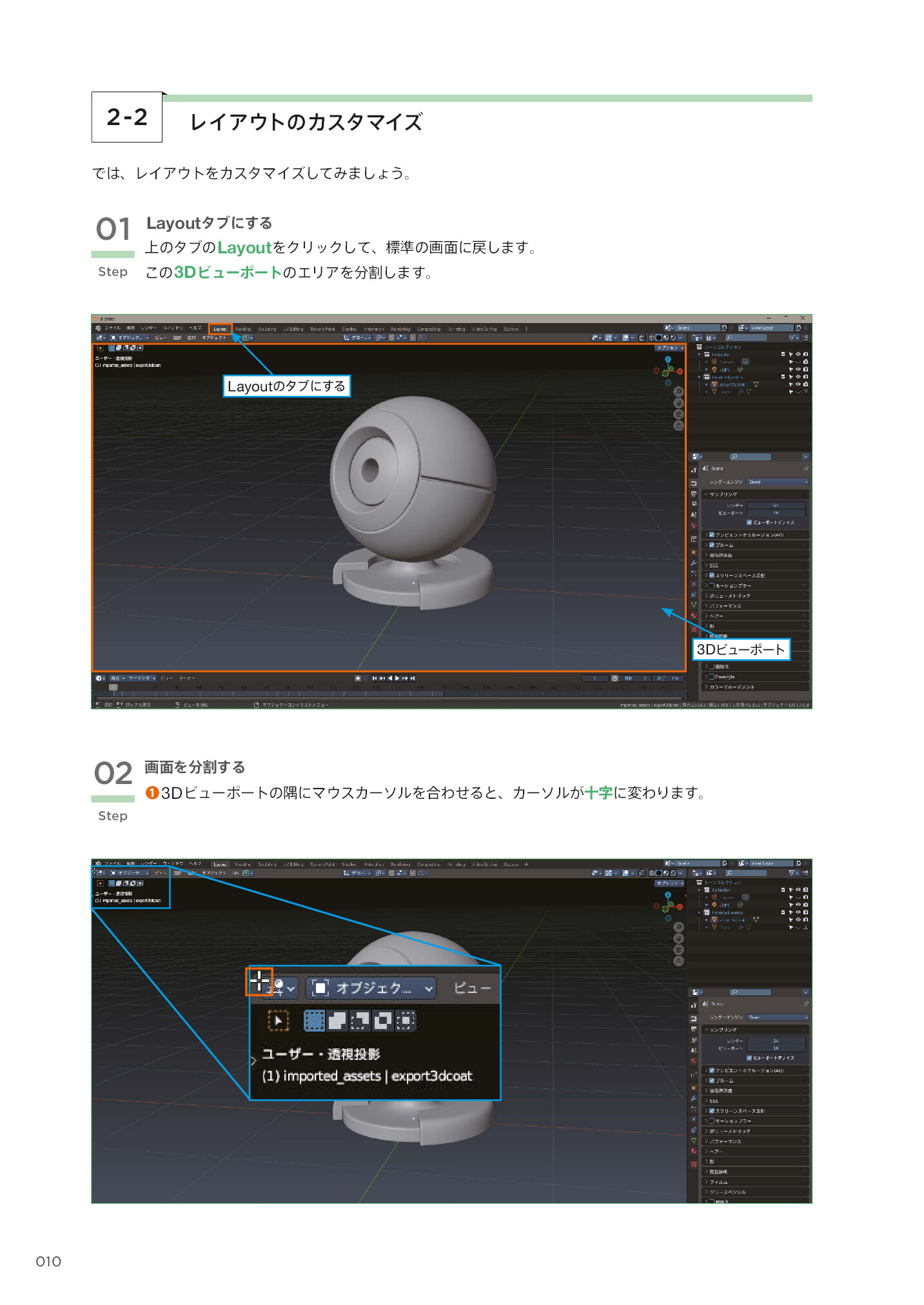Click the outliner search field in Step 01
924x1305 pixels.
point(745,338)
